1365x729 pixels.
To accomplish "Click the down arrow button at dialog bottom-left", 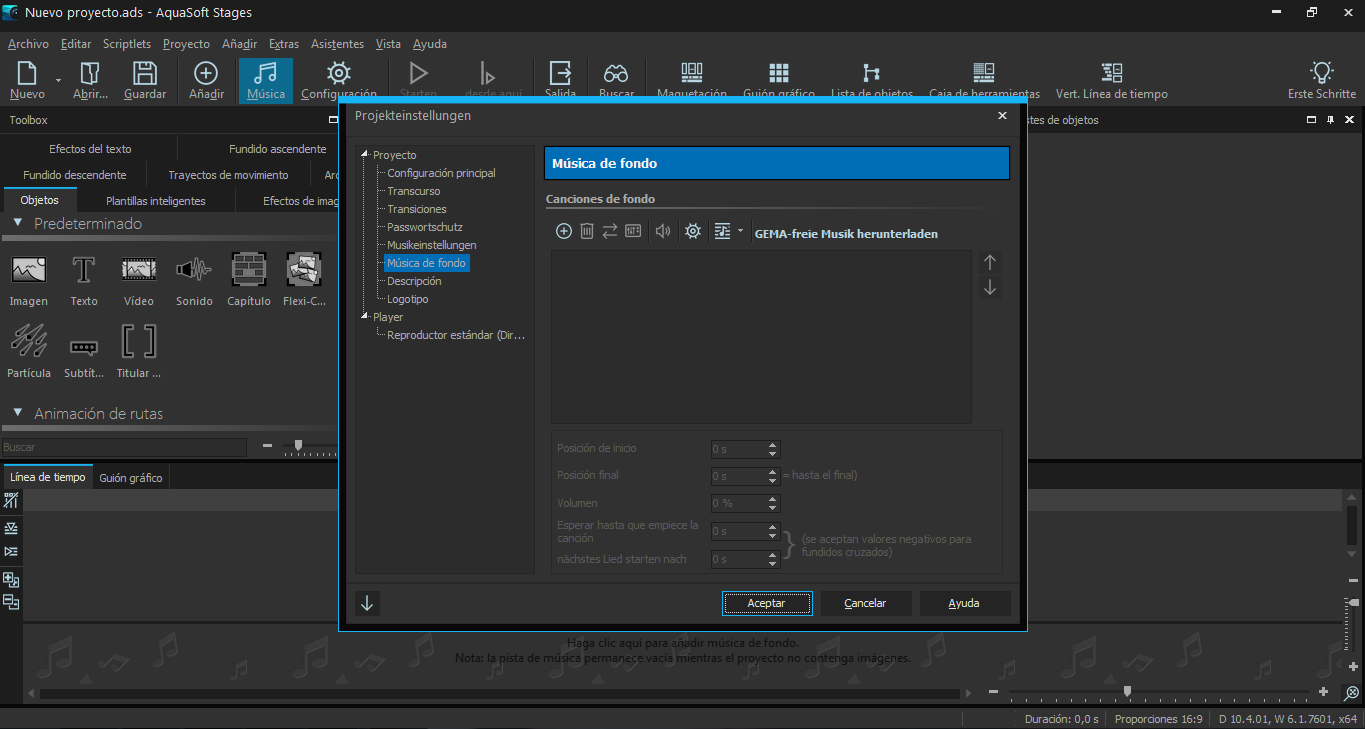I will click(x=367, y=603).
